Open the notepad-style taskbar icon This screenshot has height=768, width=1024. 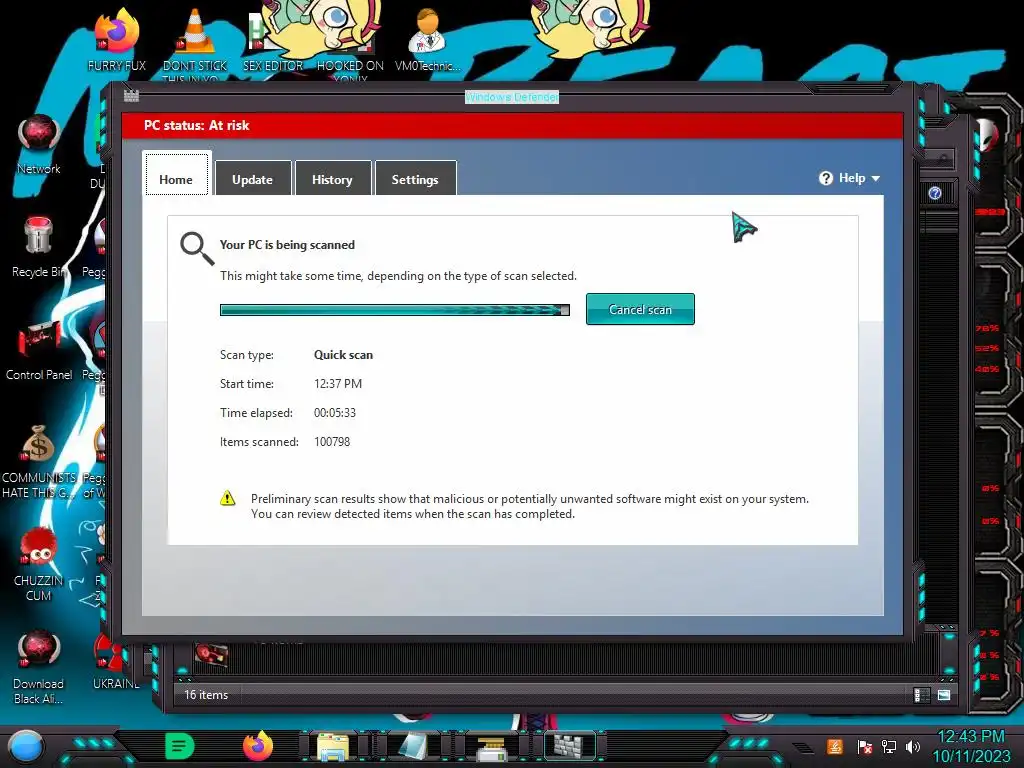pos(413,747)
